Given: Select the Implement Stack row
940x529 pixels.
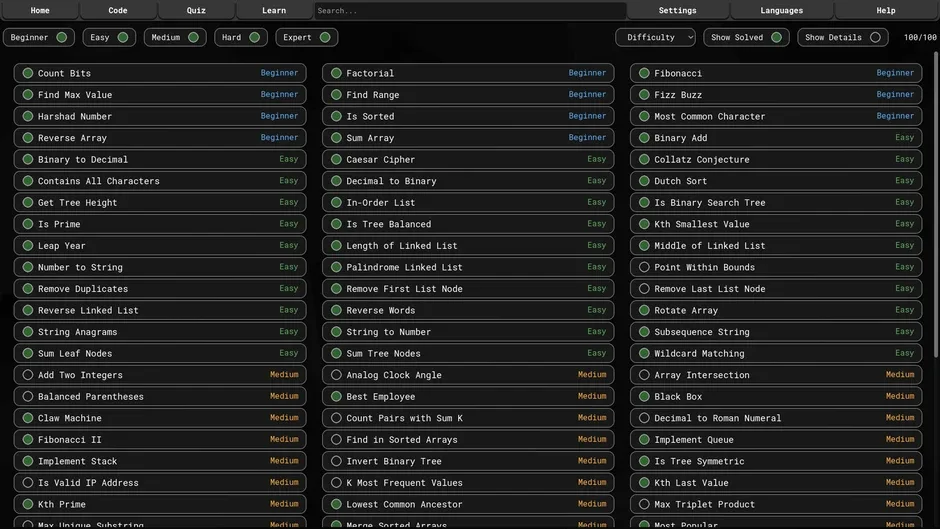Looking at the screenshot, I should pyautogui.click(x=160, y=461).
